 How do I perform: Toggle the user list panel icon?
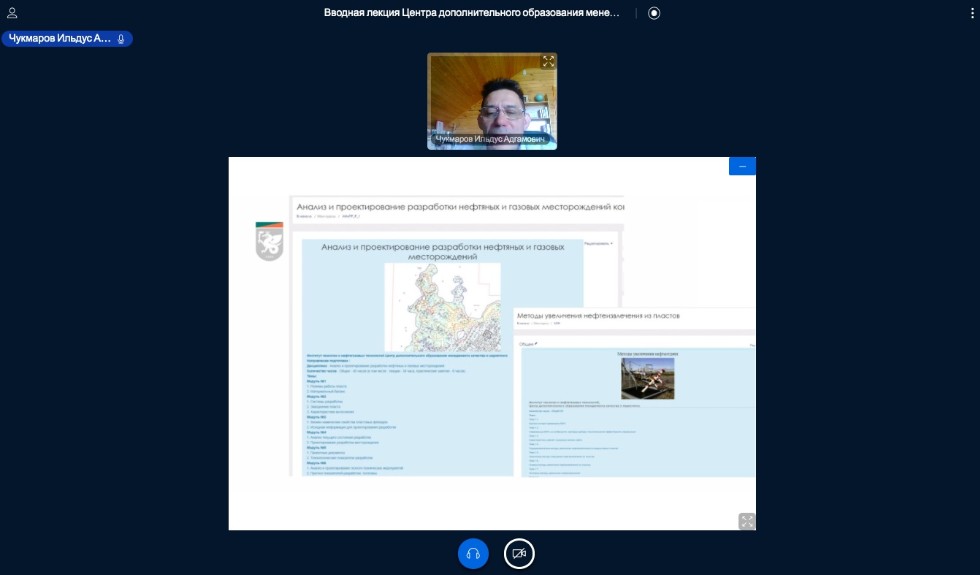[12, 13]
